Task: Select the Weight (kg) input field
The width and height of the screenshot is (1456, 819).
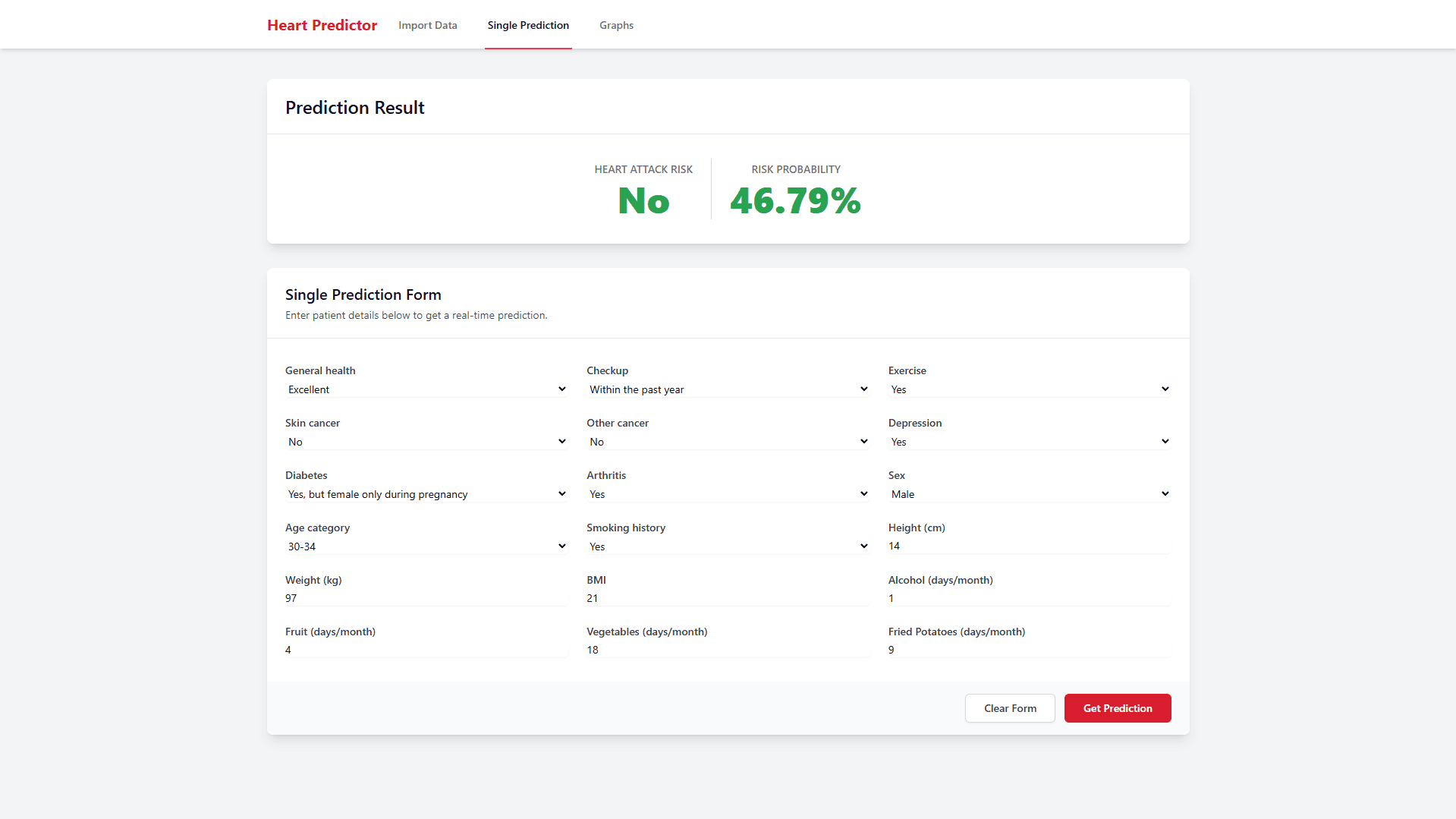Action: [426, 598]
